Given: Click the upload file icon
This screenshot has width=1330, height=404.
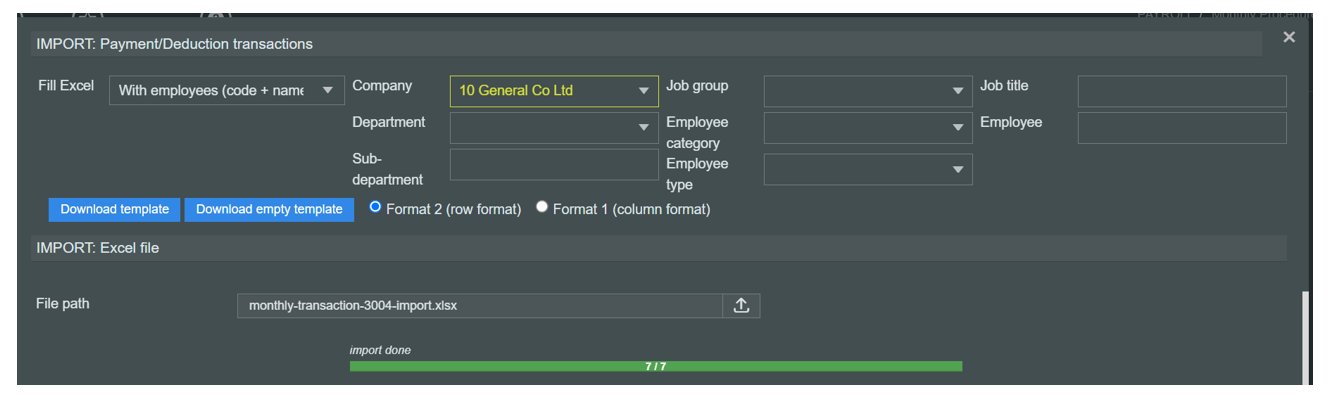Looking at the screenshot, I should (x=741, y=306).
